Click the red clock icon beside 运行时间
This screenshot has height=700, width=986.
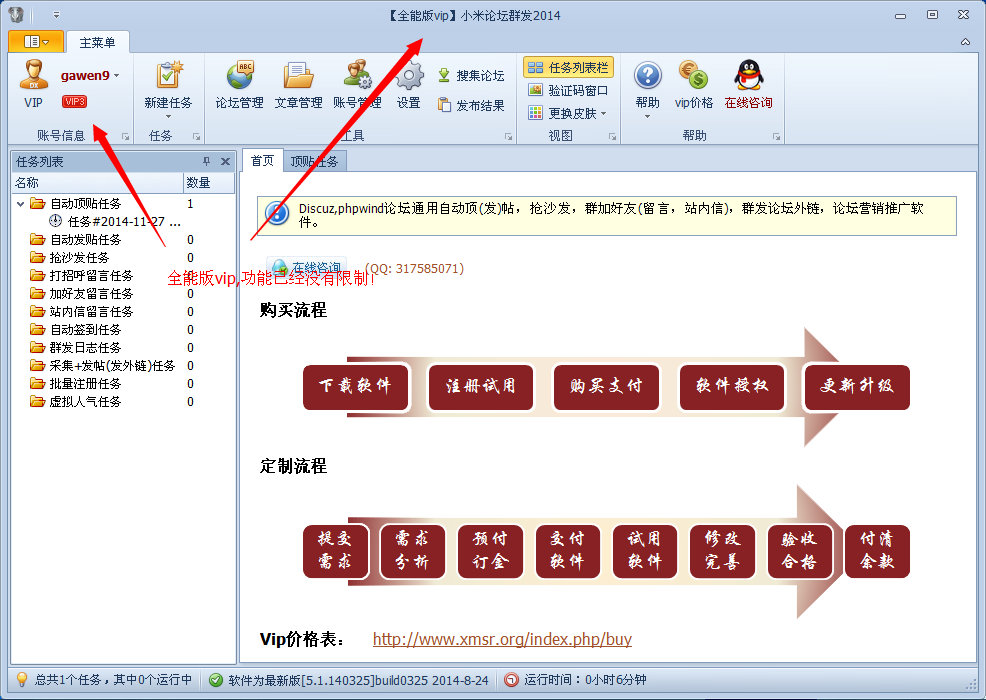point(512,680)
